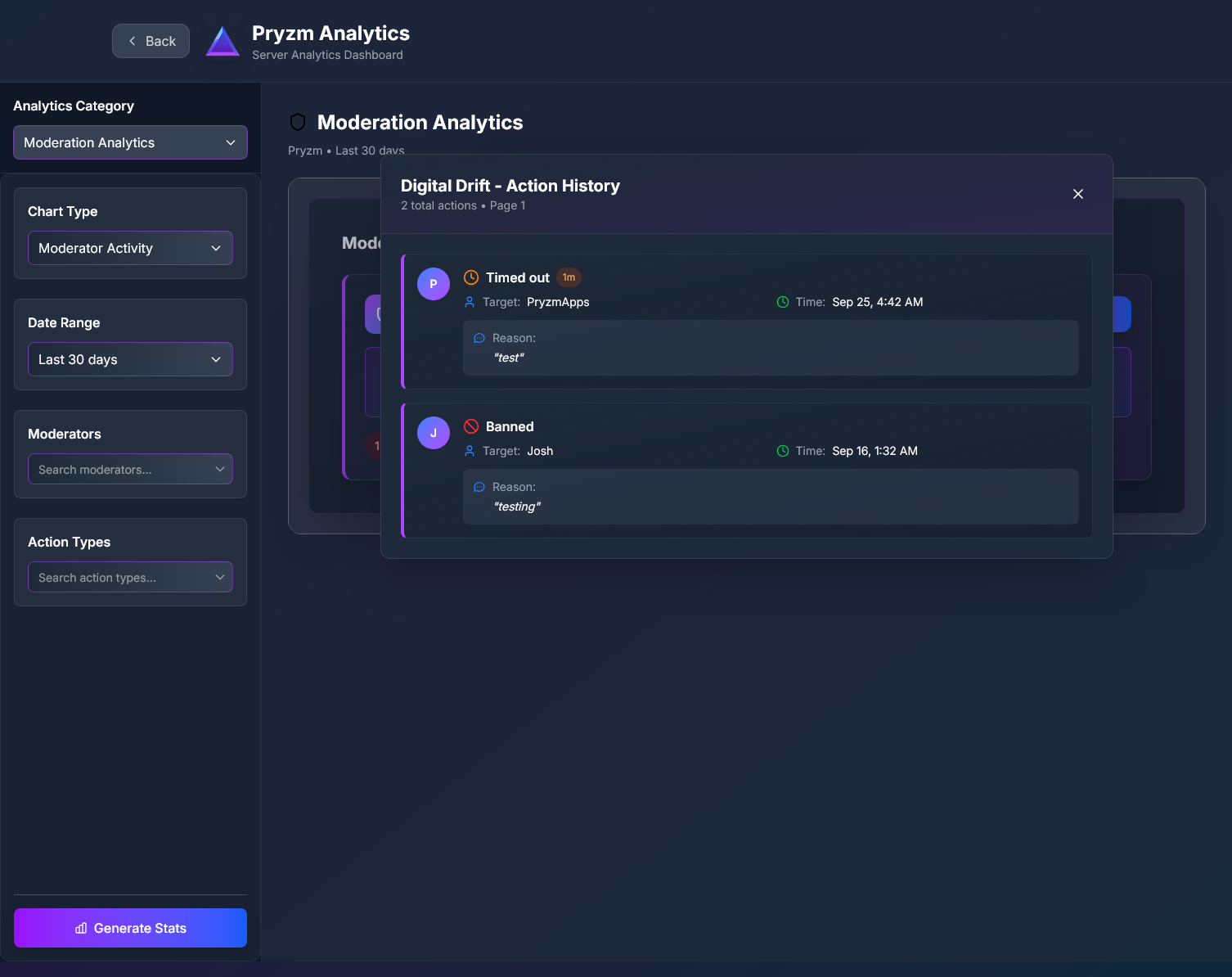Click the purple P avatar on Timed out entry
Image resolution: width=1232 pixels, height=977 pixels.
[x=434, y=284]
